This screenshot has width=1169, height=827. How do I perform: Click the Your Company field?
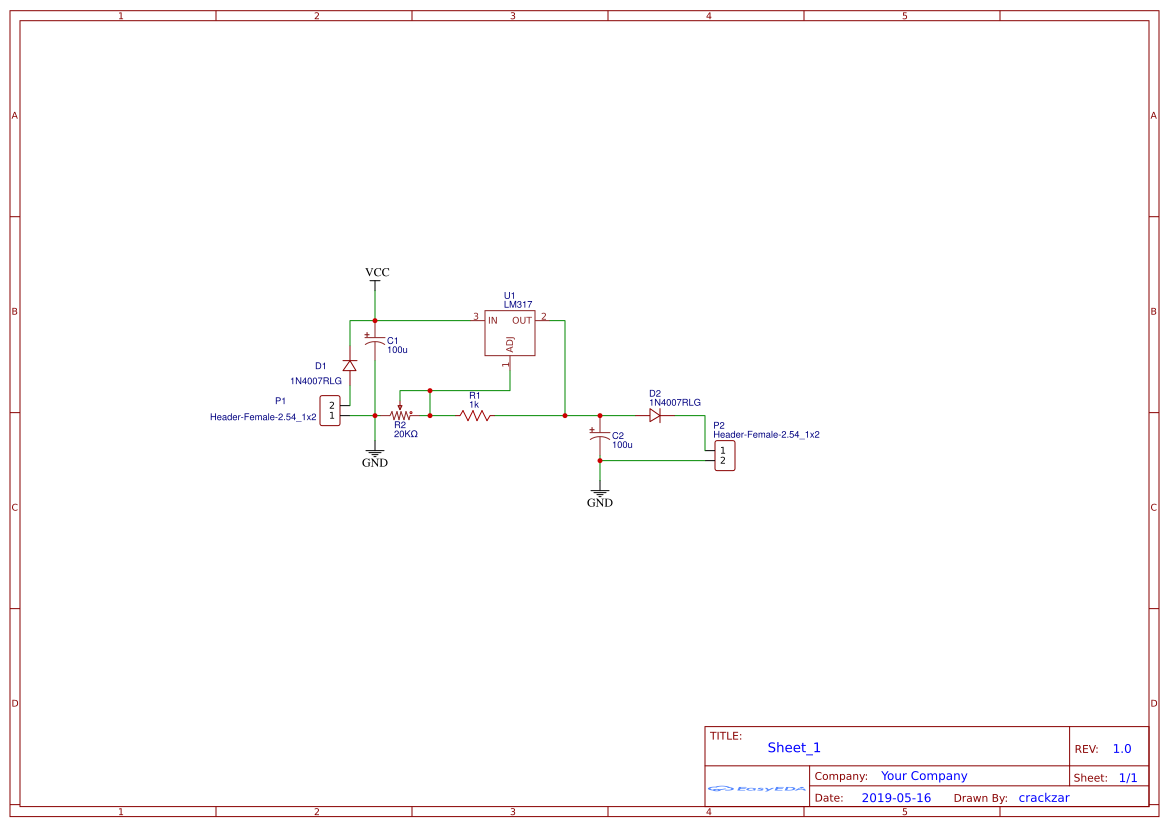click(923, 775)
